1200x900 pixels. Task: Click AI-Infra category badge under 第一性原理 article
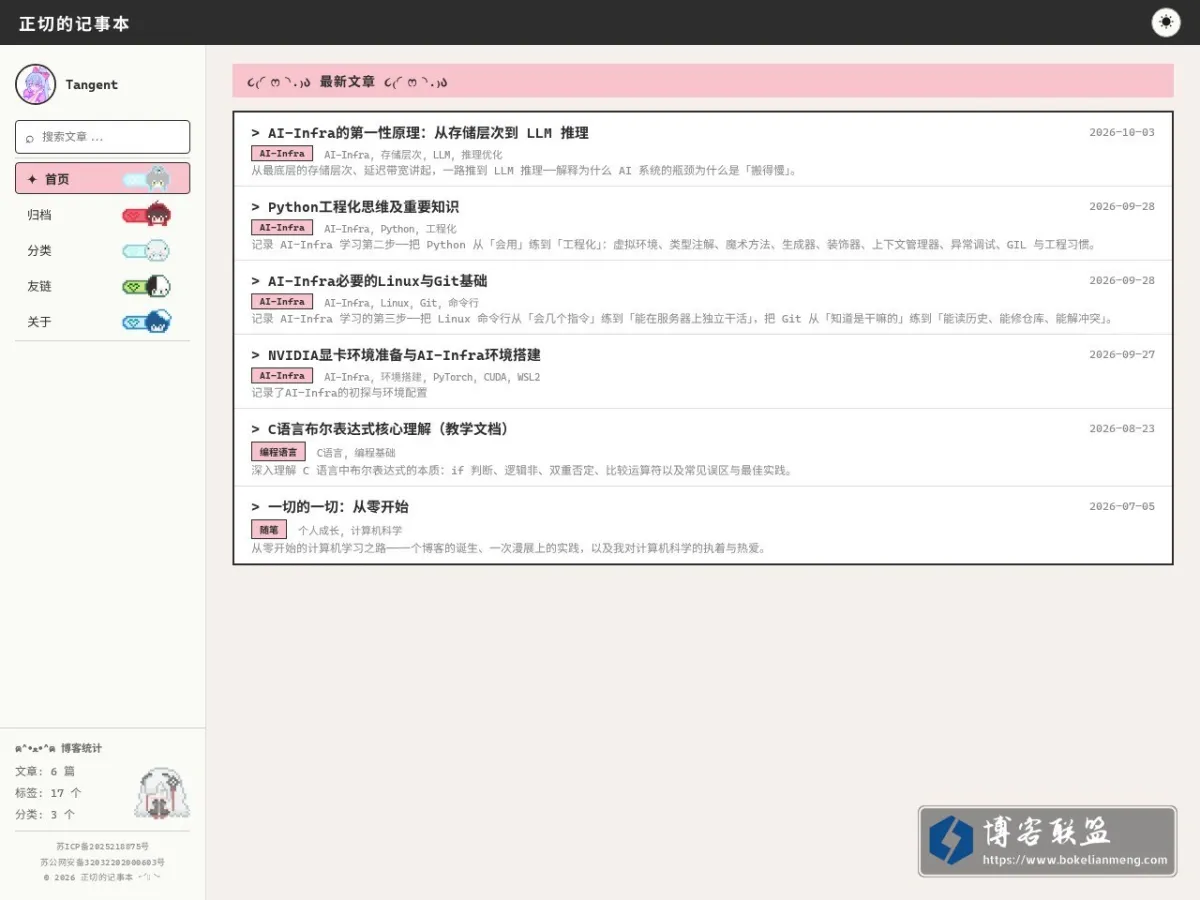pos(282,154)
